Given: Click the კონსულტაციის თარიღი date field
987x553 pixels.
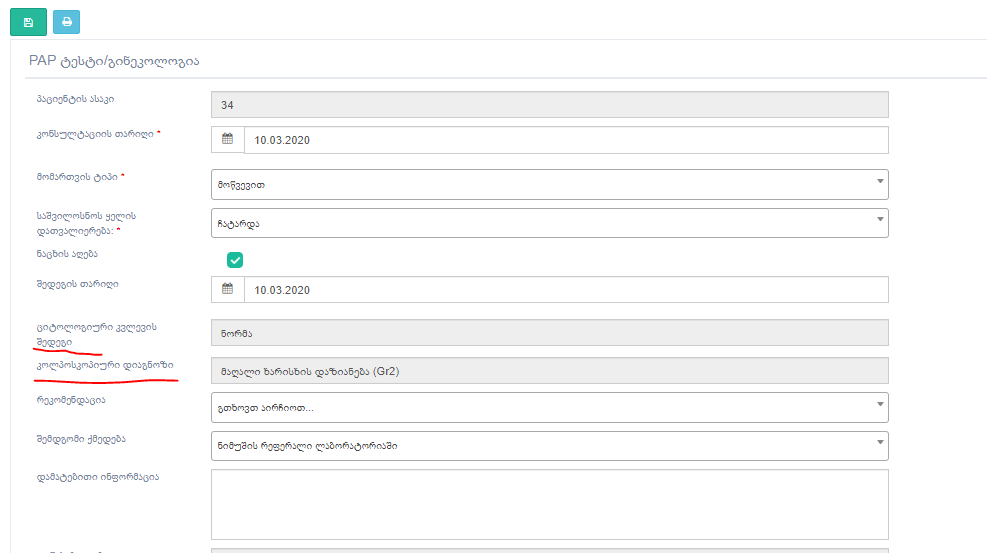Looking at the screenshot, I should click(565, 140).
